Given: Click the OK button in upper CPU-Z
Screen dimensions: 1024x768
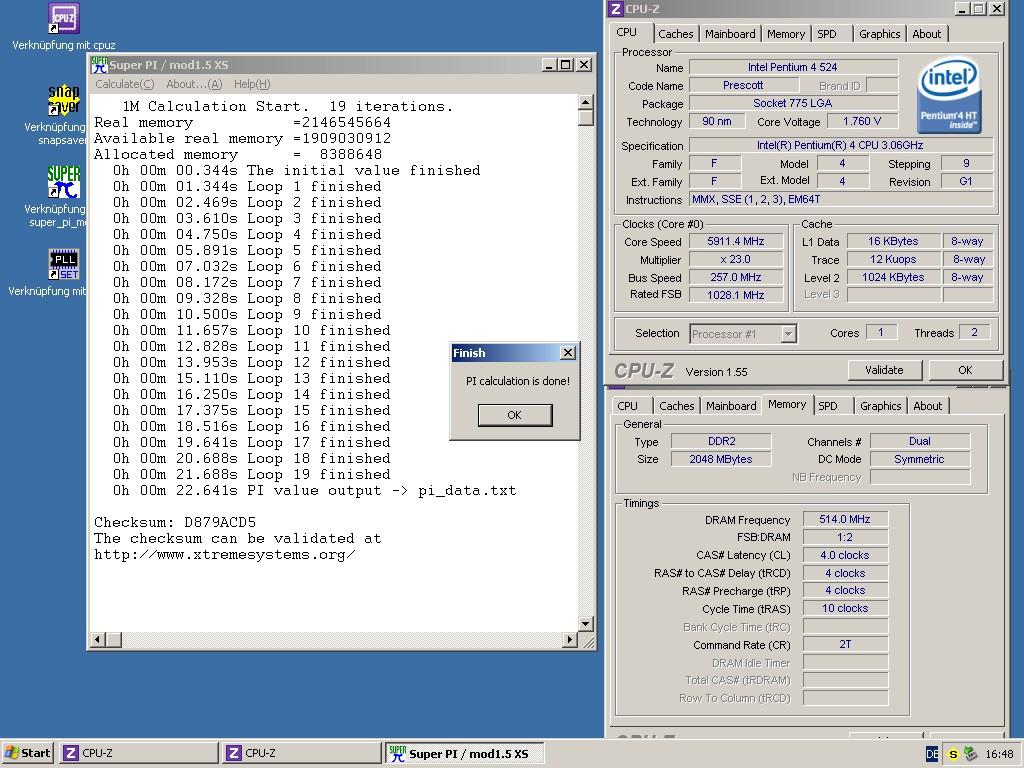Looking at the screenshot, I should 965,370.
